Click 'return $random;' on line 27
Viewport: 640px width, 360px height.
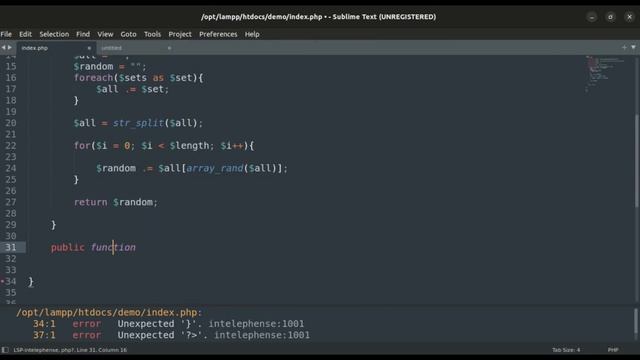point(116,202)
